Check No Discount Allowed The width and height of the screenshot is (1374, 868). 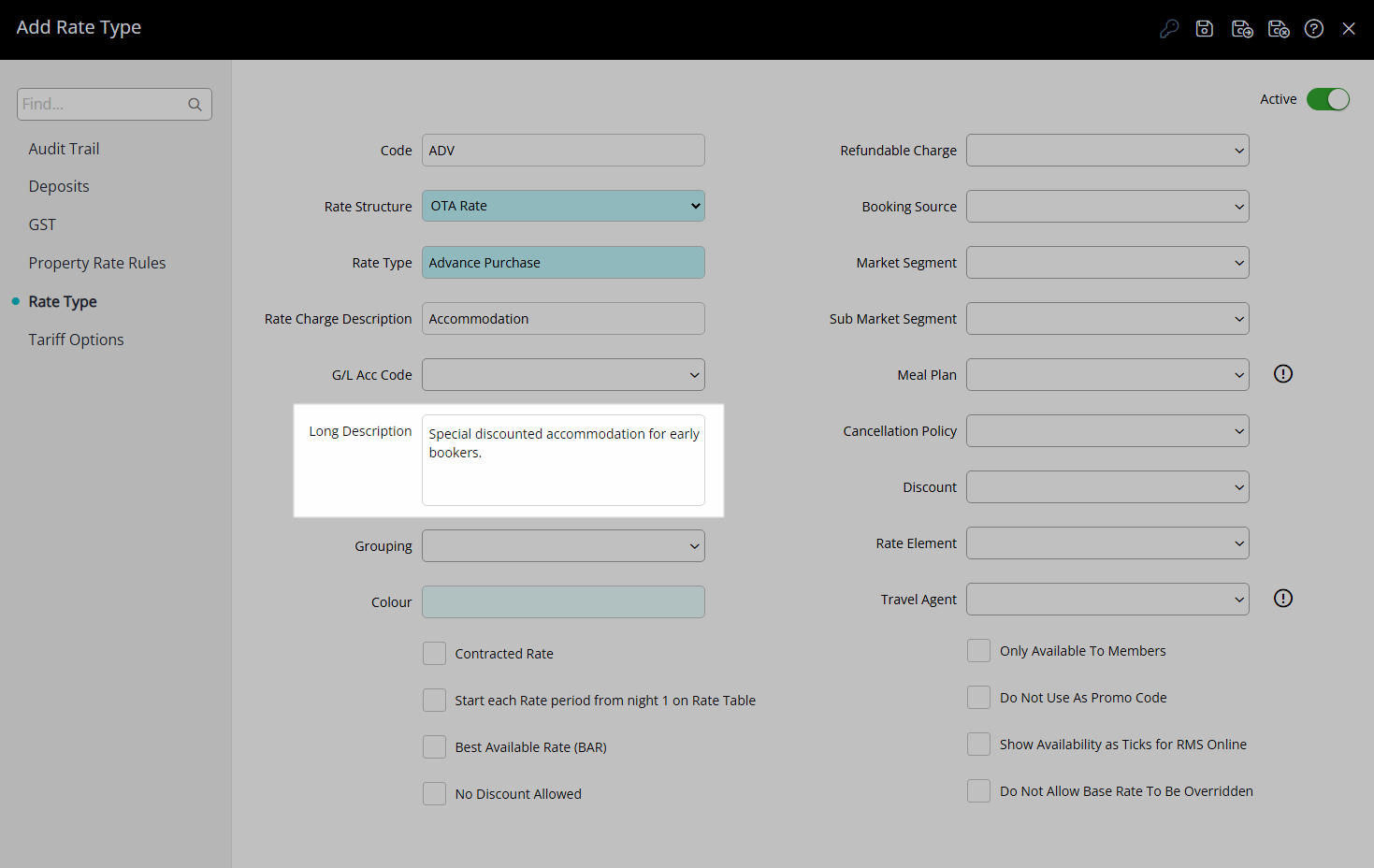[x=434, y=794]
